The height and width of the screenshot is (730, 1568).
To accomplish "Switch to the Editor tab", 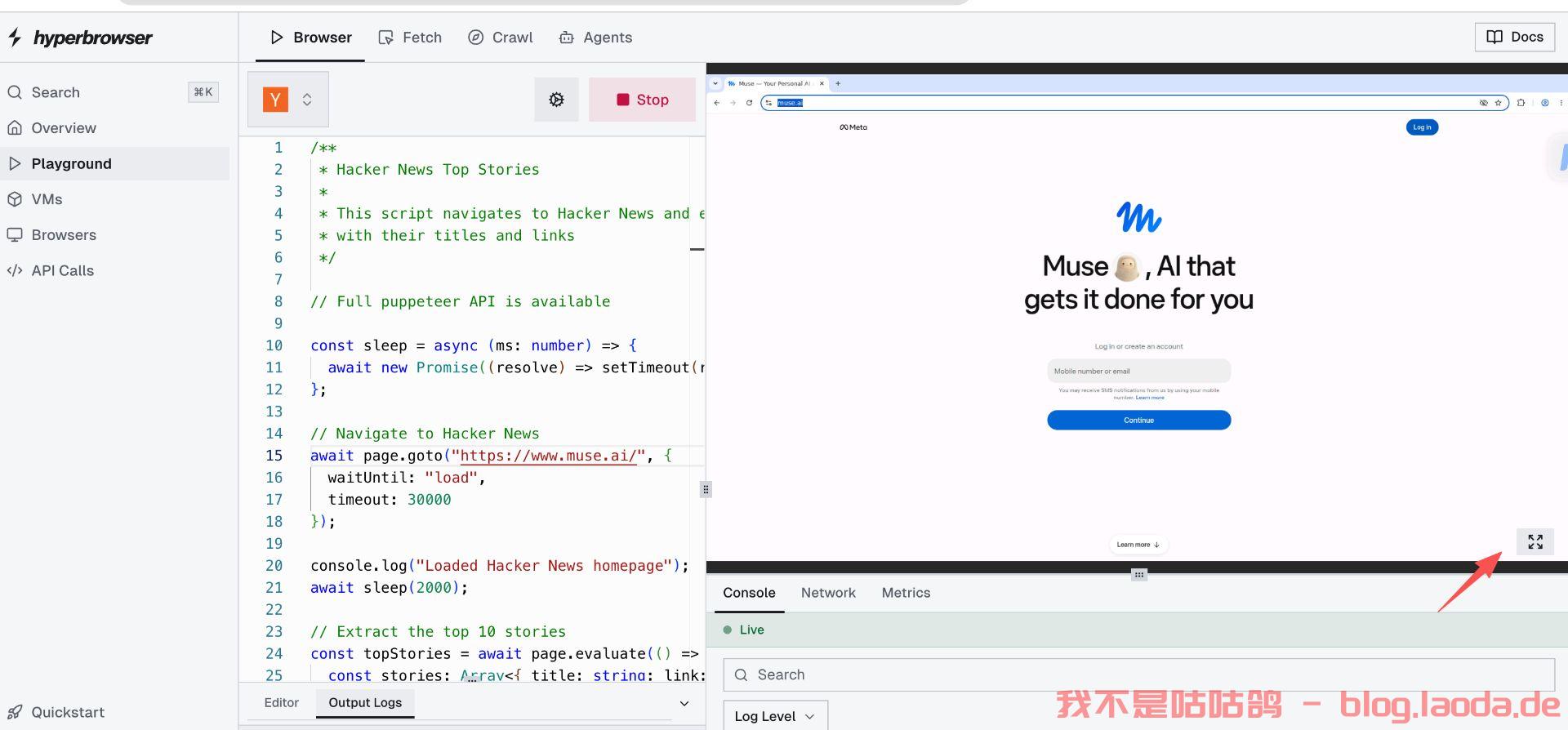I will [282, 702].
